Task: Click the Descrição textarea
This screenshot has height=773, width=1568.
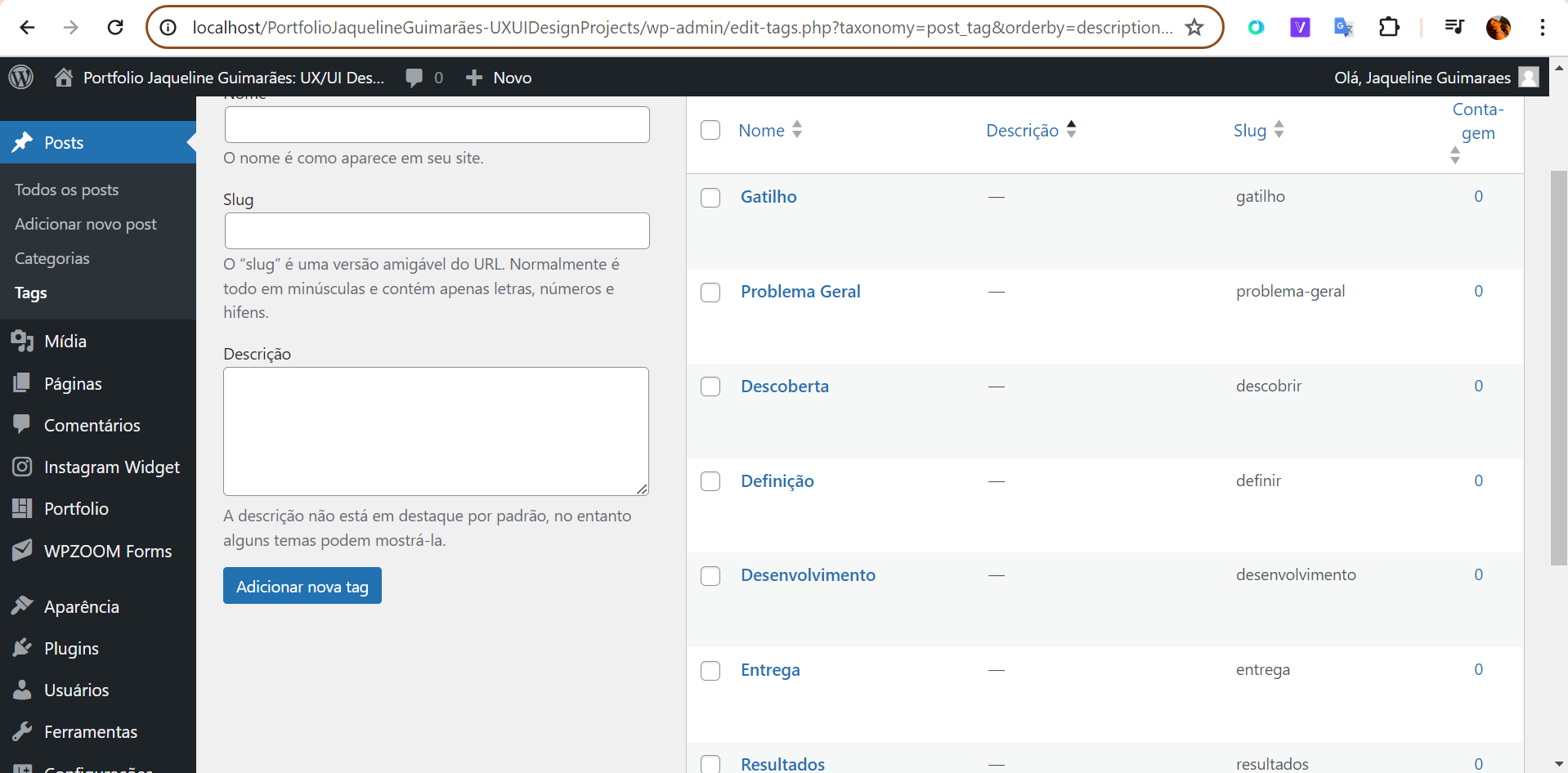Action: coord(437,431)
